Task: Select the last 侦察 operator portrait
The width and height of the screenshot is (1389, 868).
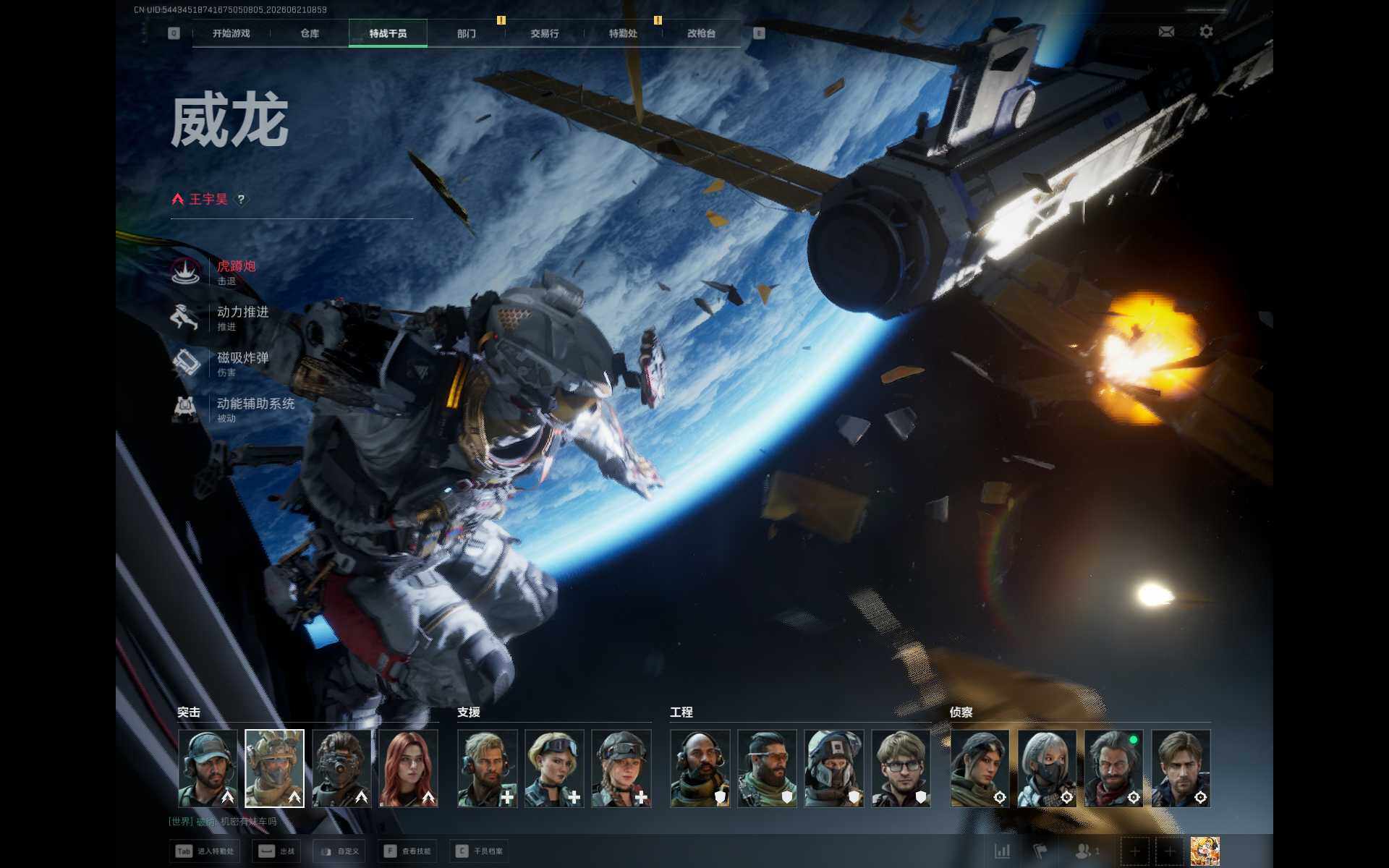Action: [1181, 768]
